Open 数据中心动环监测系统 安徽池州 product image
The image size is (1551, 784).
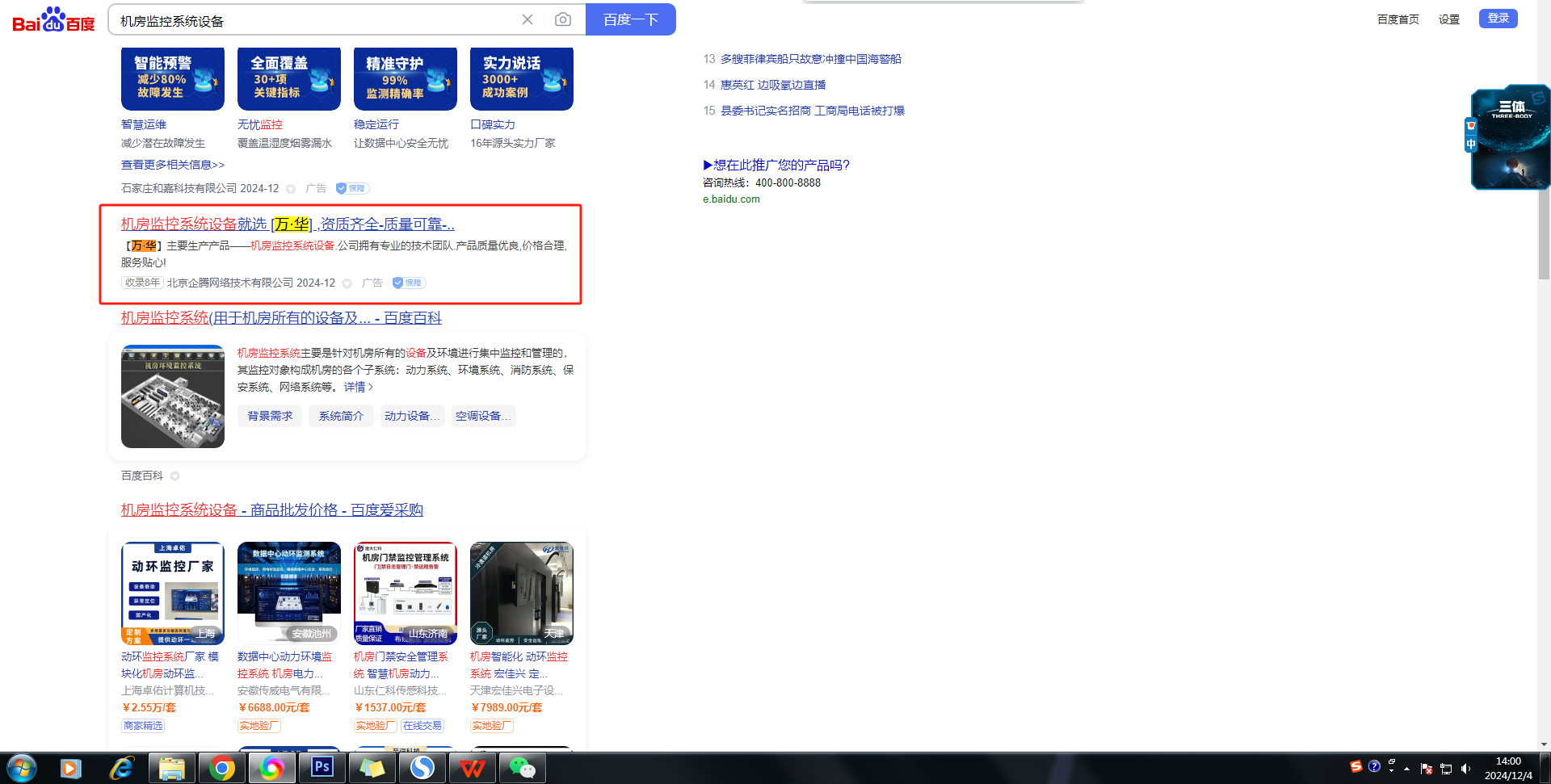click(289, 593)
